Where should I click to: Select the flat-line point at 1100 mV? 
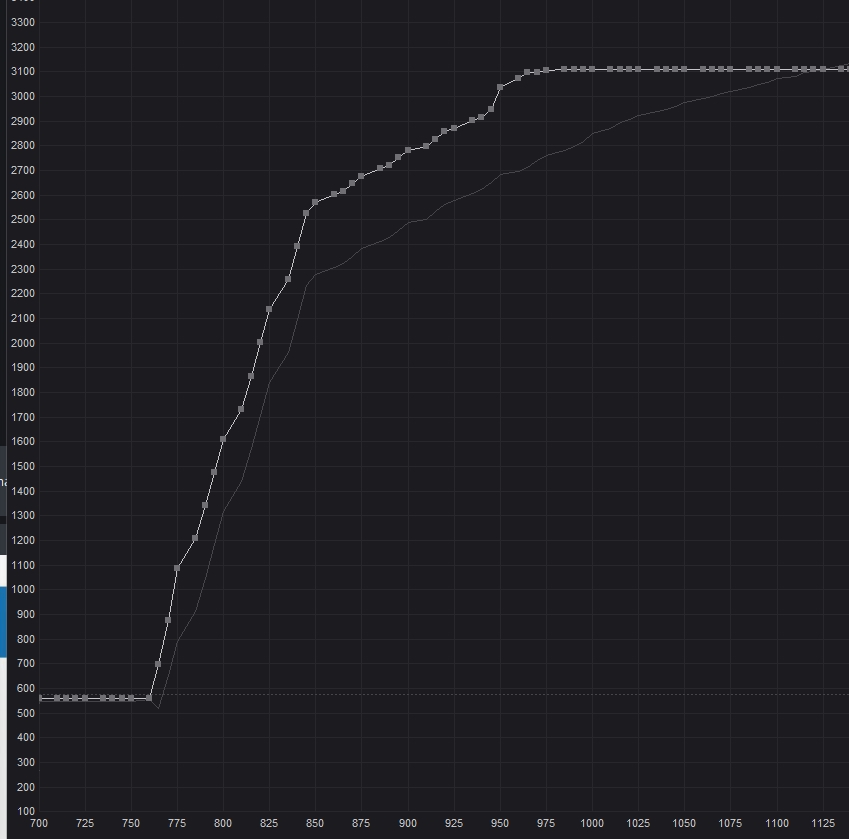click(x=776, y=69)
